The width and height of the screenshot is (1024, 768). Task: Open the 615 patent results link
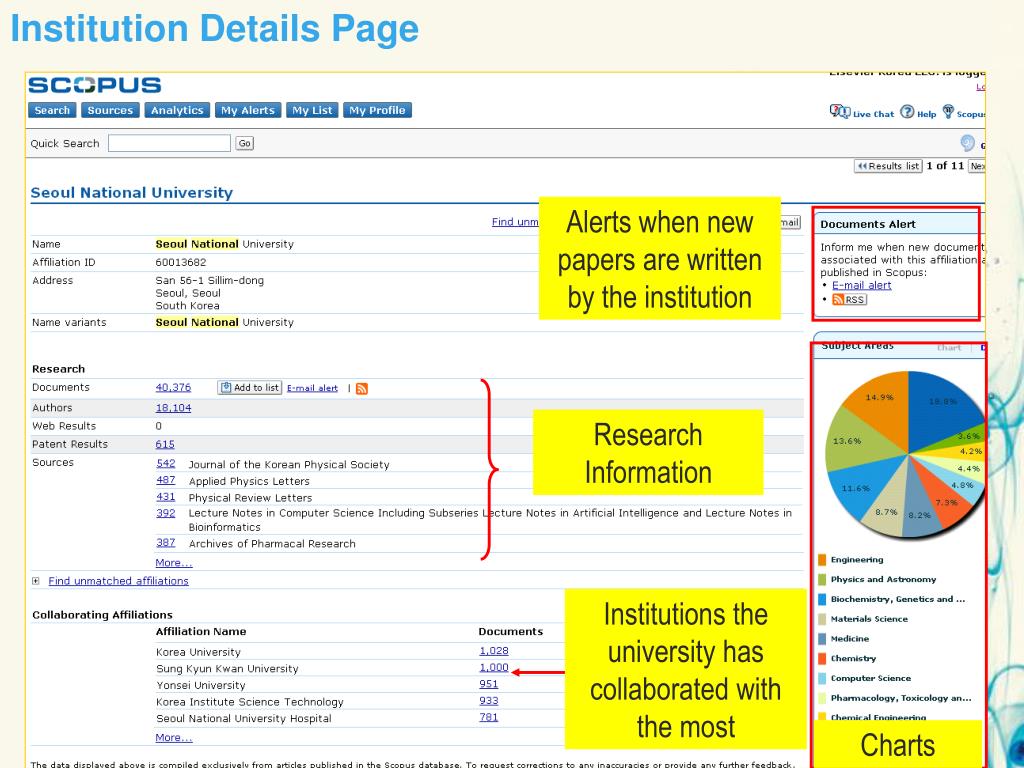click(x=165, y=444)
